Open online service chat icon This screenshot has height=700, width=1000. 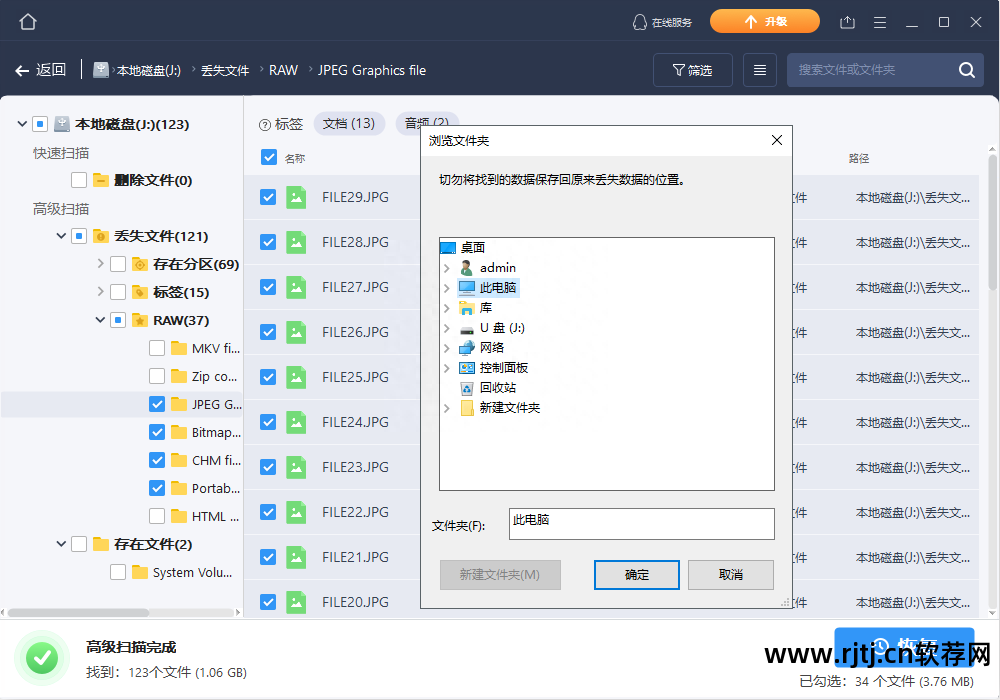point(640,22)
